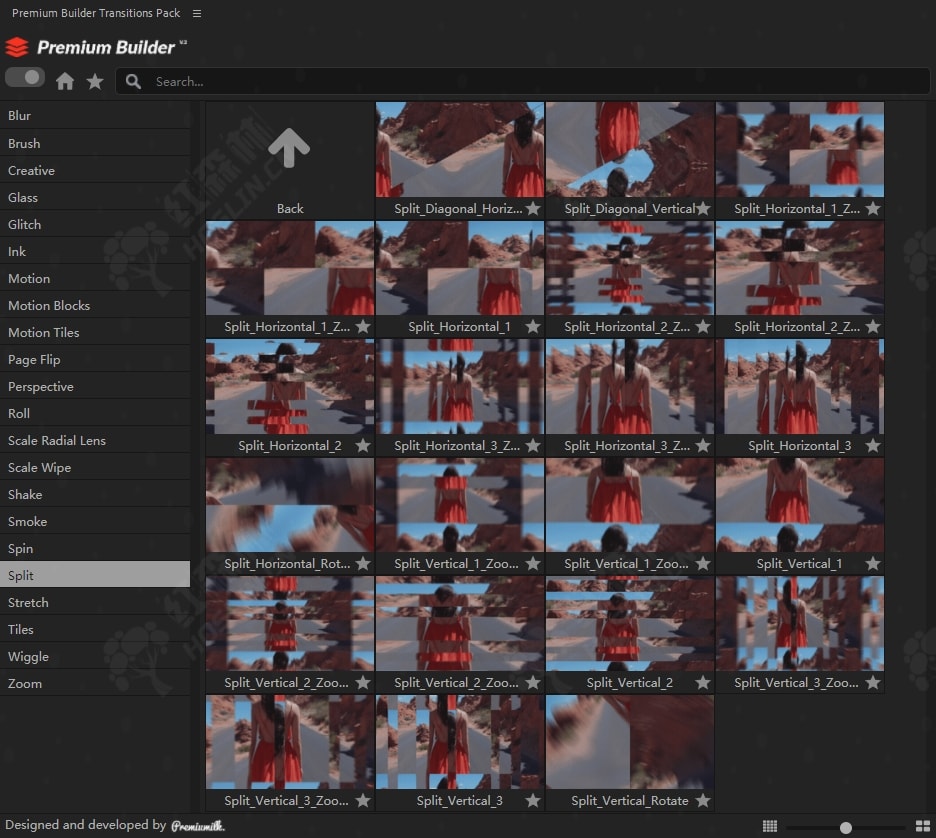Click the search magnifier icon
This screenshot has height=838, width=936.
tap(134, 82)
